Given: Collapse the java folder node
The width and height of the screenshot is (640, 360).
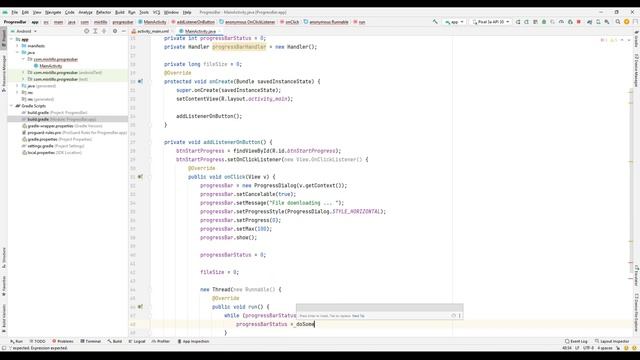Looking at the screenshot, I should tap(18, 53).
